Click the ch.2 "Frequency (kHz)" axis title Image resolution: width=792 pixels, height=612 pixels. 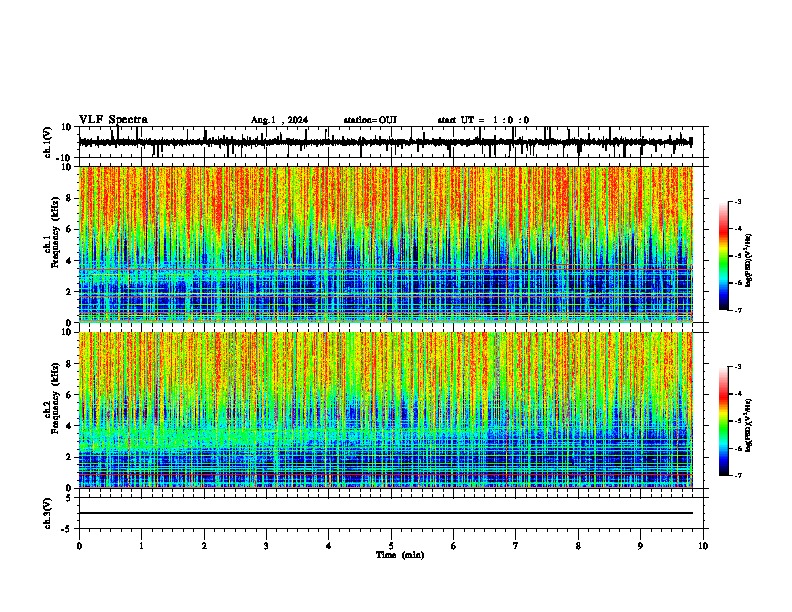(56, 398)
